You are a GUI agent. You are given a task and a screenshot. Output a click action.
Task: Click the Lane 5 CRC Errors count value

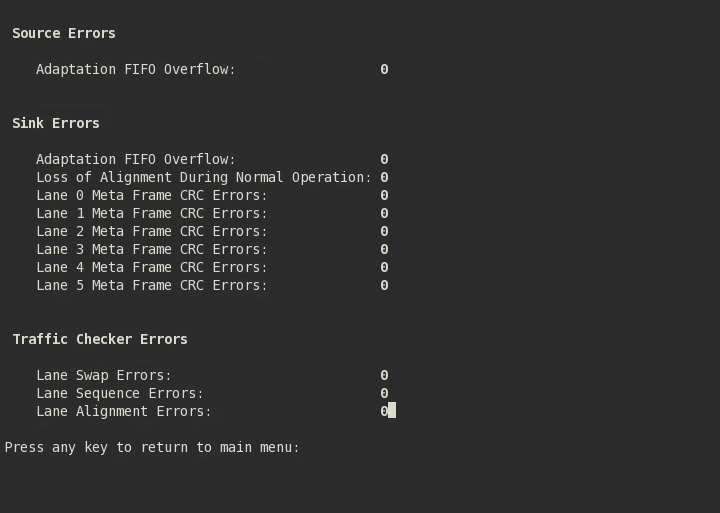(x=384, y=285)
